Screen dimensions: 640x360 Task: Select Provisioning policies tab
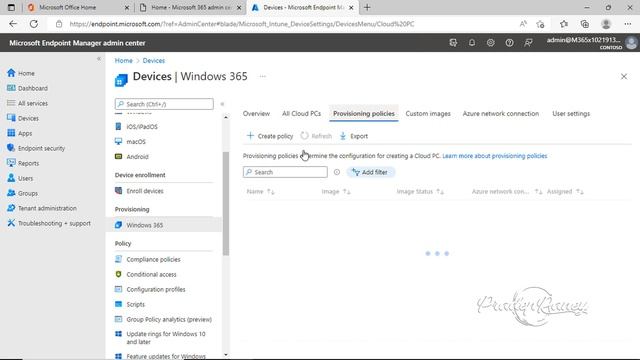coord(364,113)
